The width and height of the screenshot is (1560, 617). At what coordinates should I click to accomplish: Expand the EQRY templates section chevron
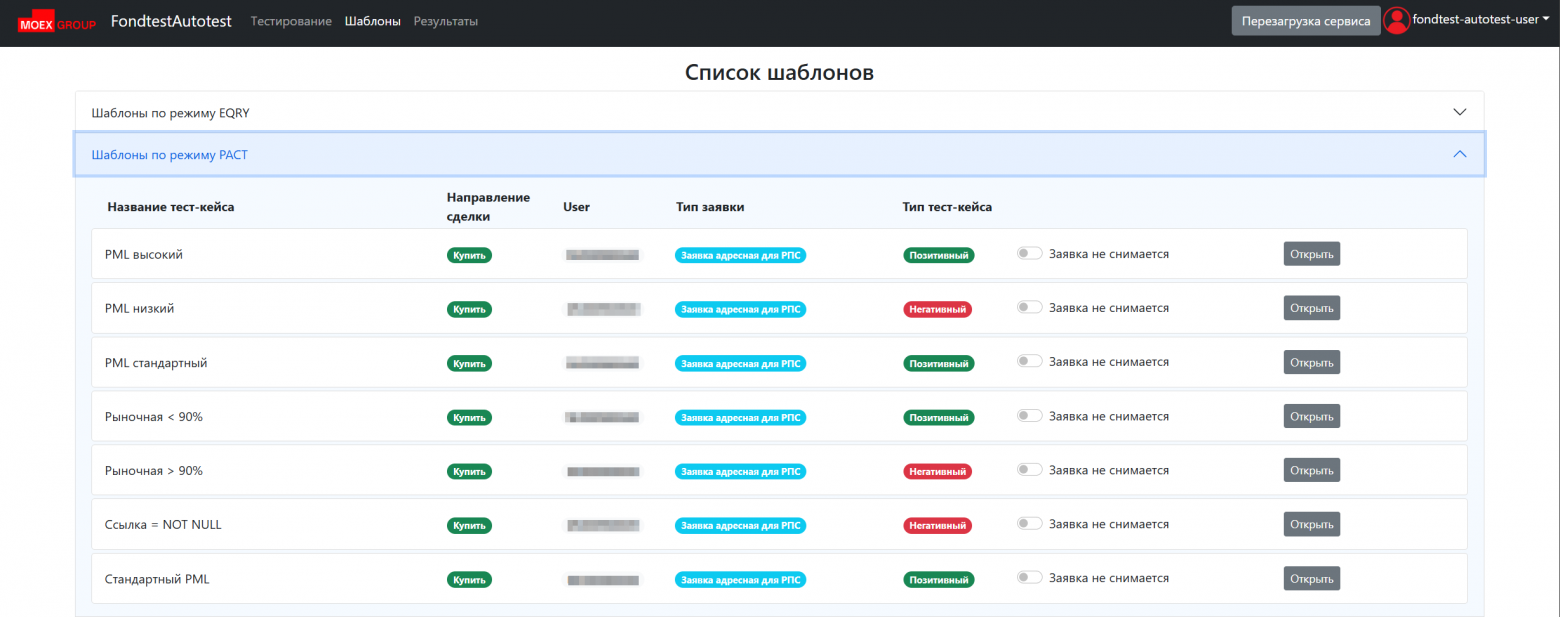coord(1459,112)
